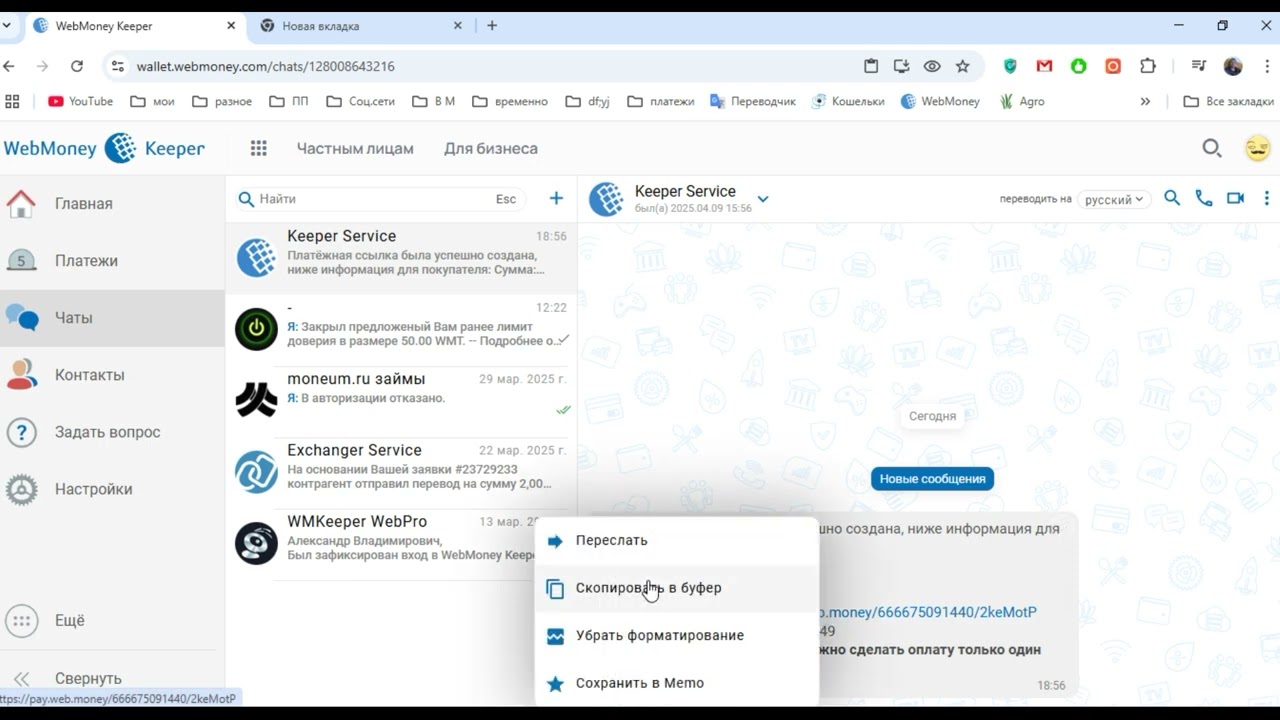Image resolution: width=1280 pixels, height=720 pixels.
Task: Open the browser extensions puzzle icon
Action: click(1148, 66)
